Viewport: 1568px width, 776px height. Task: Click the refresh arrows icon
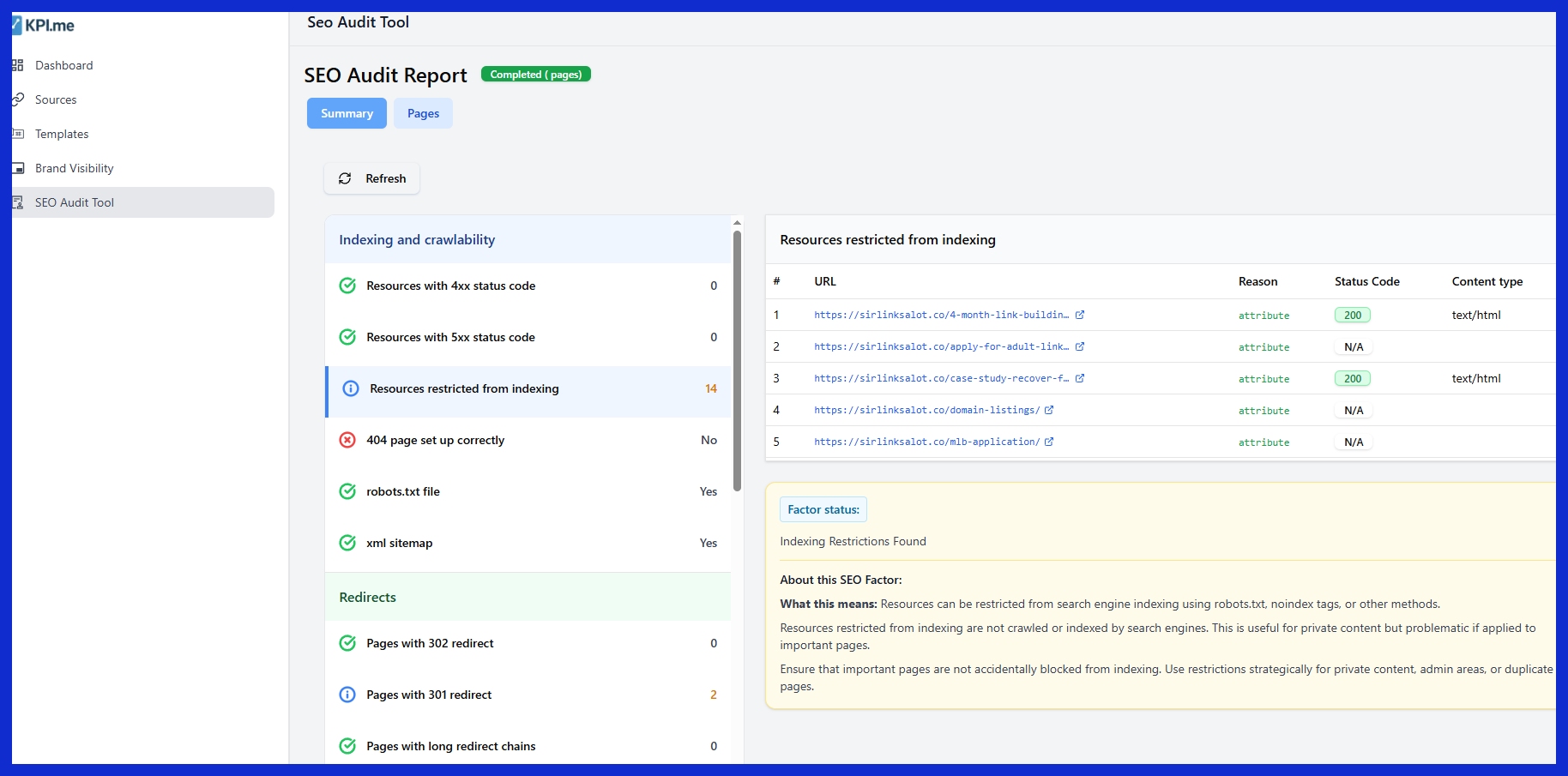coord(345,178)
